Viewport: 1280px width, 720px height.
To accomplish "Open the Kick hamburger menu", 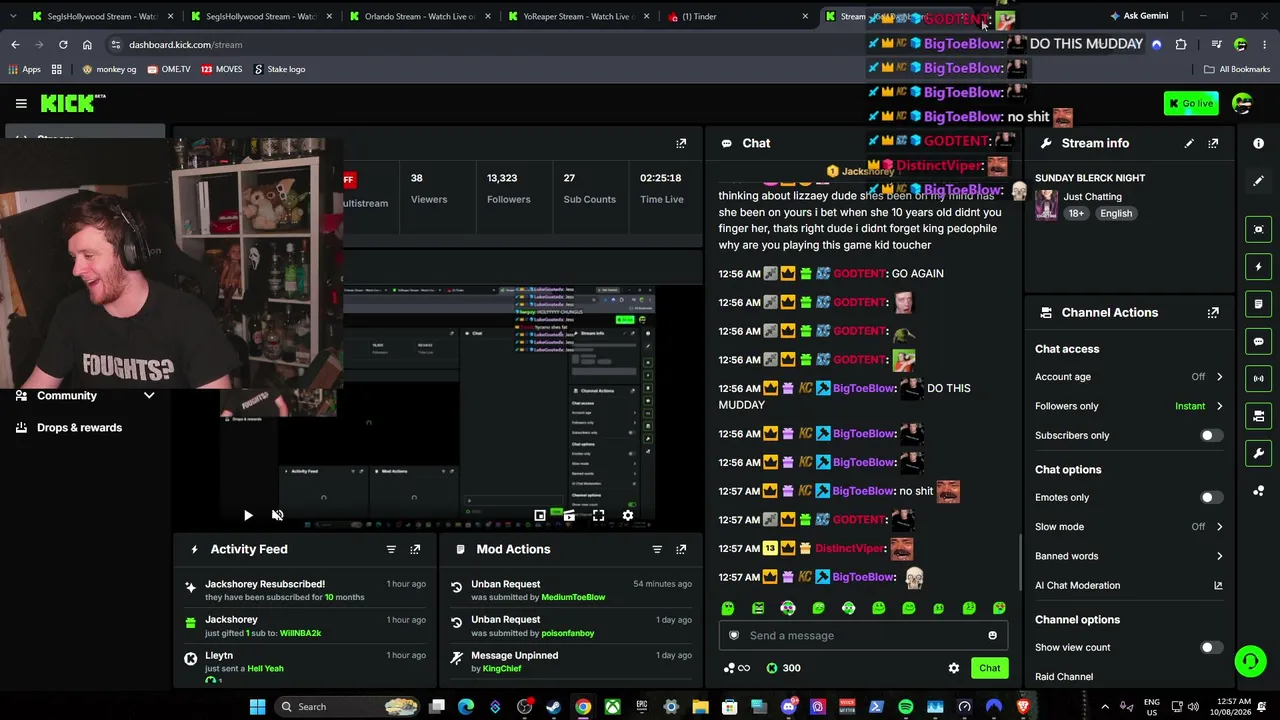I will [x=21, y=103].
